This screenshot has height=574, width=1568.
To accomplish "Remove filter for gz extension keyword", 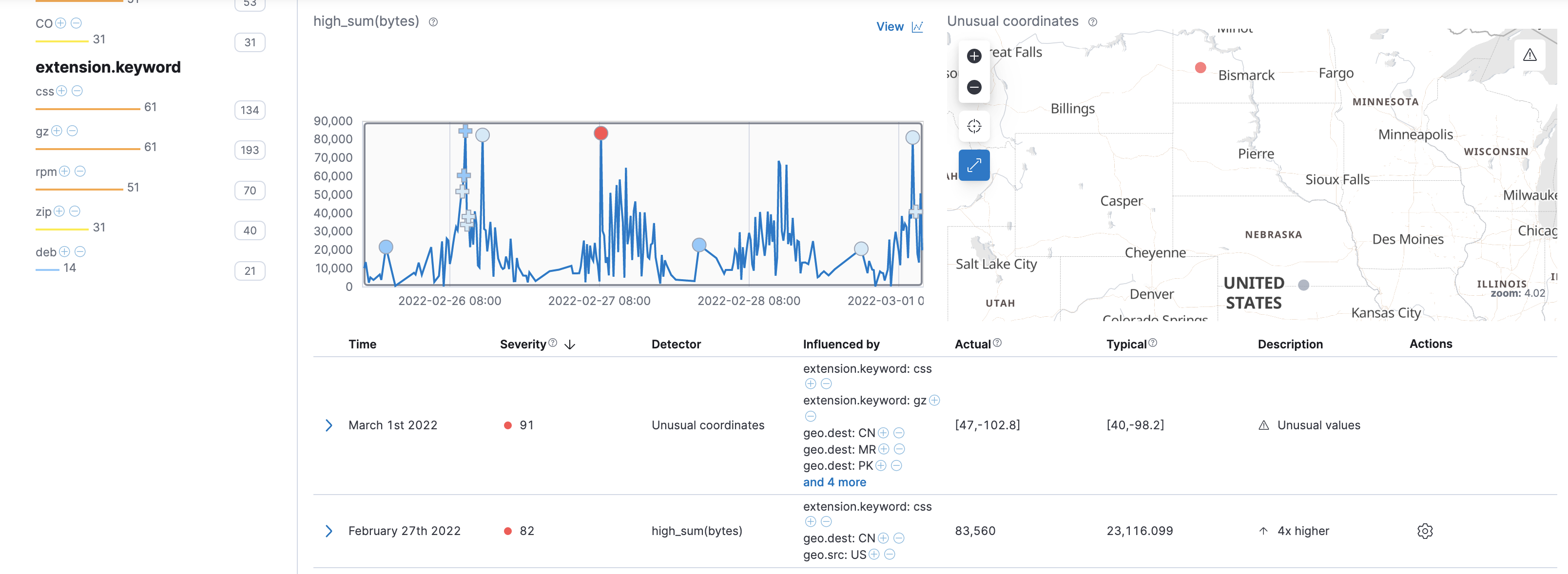I will (73, 130).
